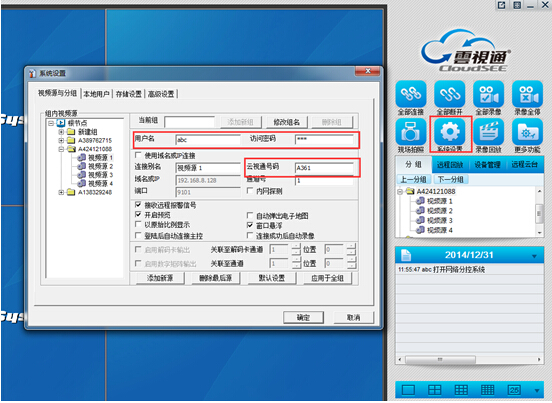This screenshot has width=552, height=403.
Task: Open the 存储设置 tab
Action: 128,94
